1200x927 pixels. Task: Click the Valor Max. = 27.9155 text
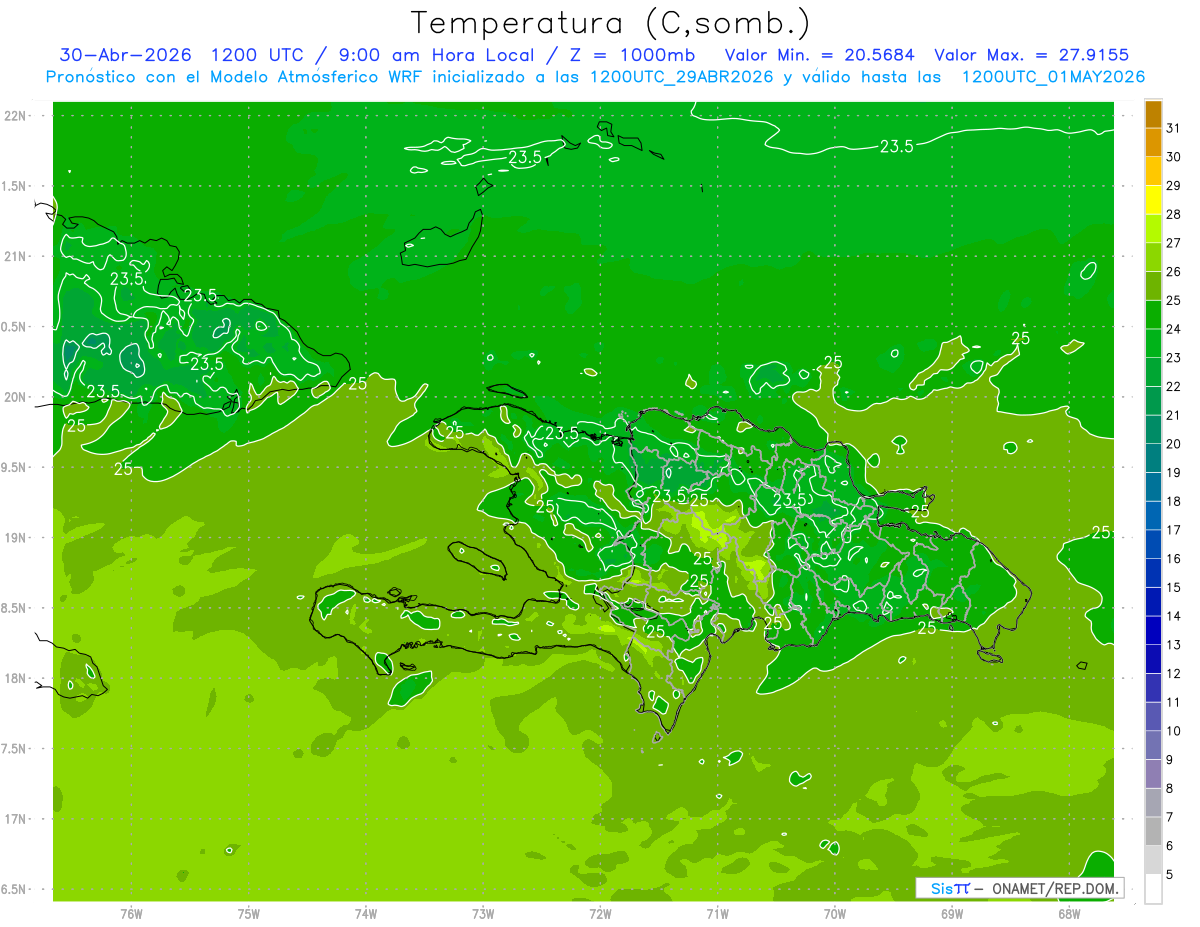pos(1031,55)
